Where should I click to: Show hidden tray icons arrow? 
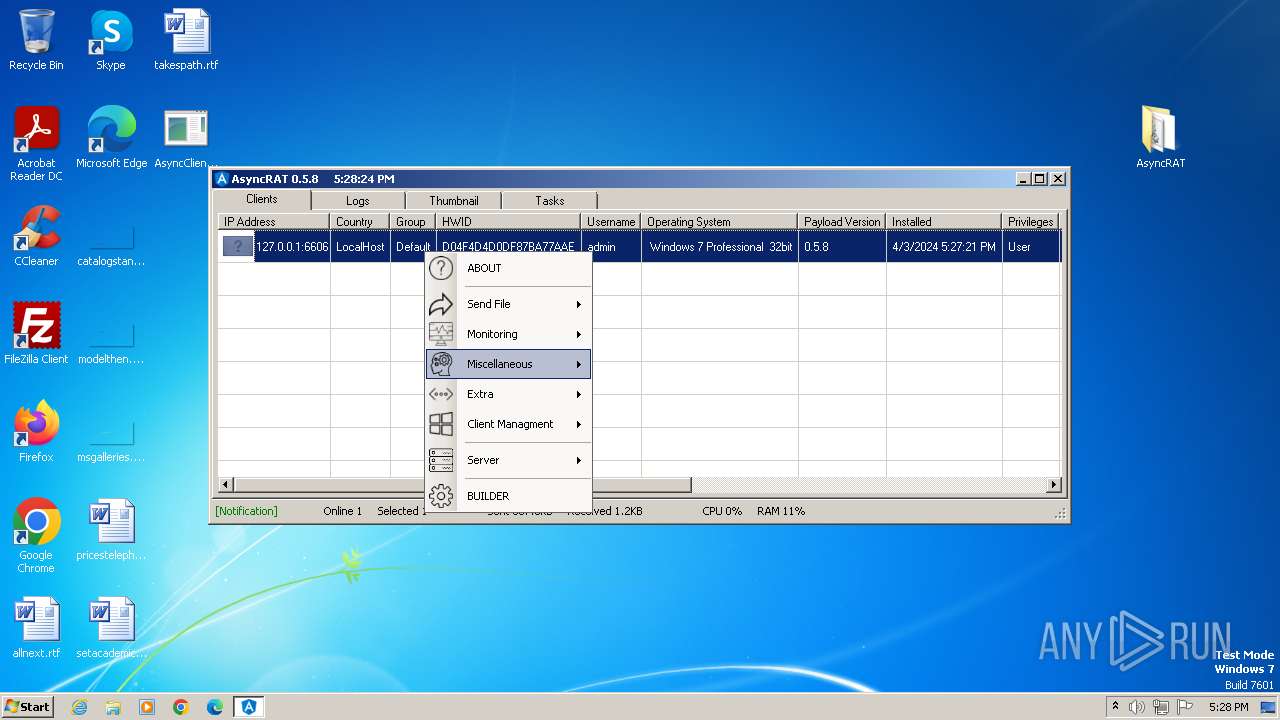coord(1115,707)
